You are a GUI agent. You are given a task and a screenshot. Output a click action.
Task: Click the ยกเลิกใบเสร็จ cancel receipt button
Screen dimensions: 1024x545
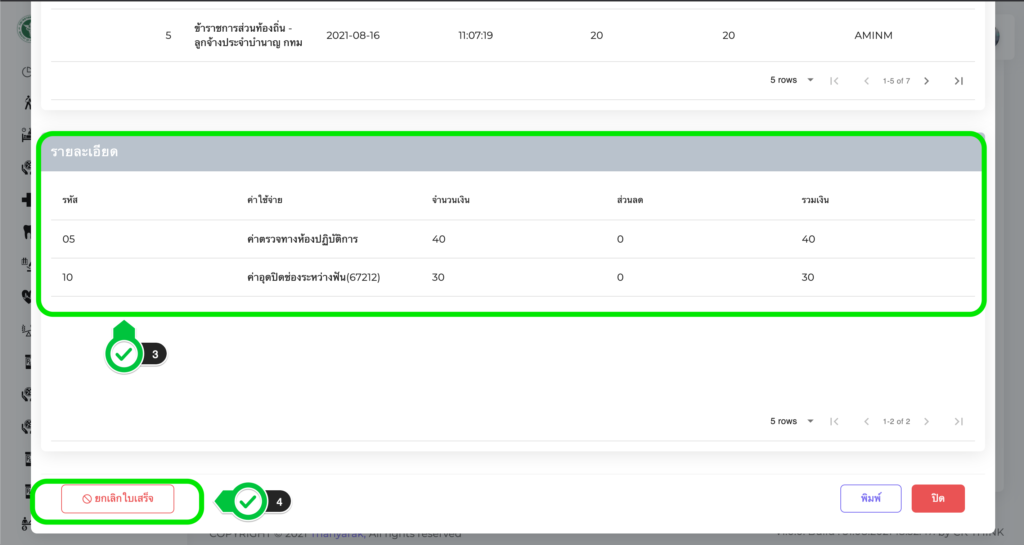[x=118, y=498]
